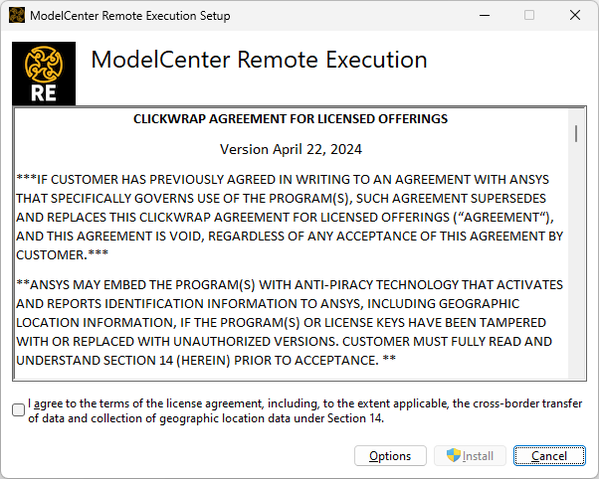Check the license agreement checkbox

pyautogui.click(x=18, y=410)
